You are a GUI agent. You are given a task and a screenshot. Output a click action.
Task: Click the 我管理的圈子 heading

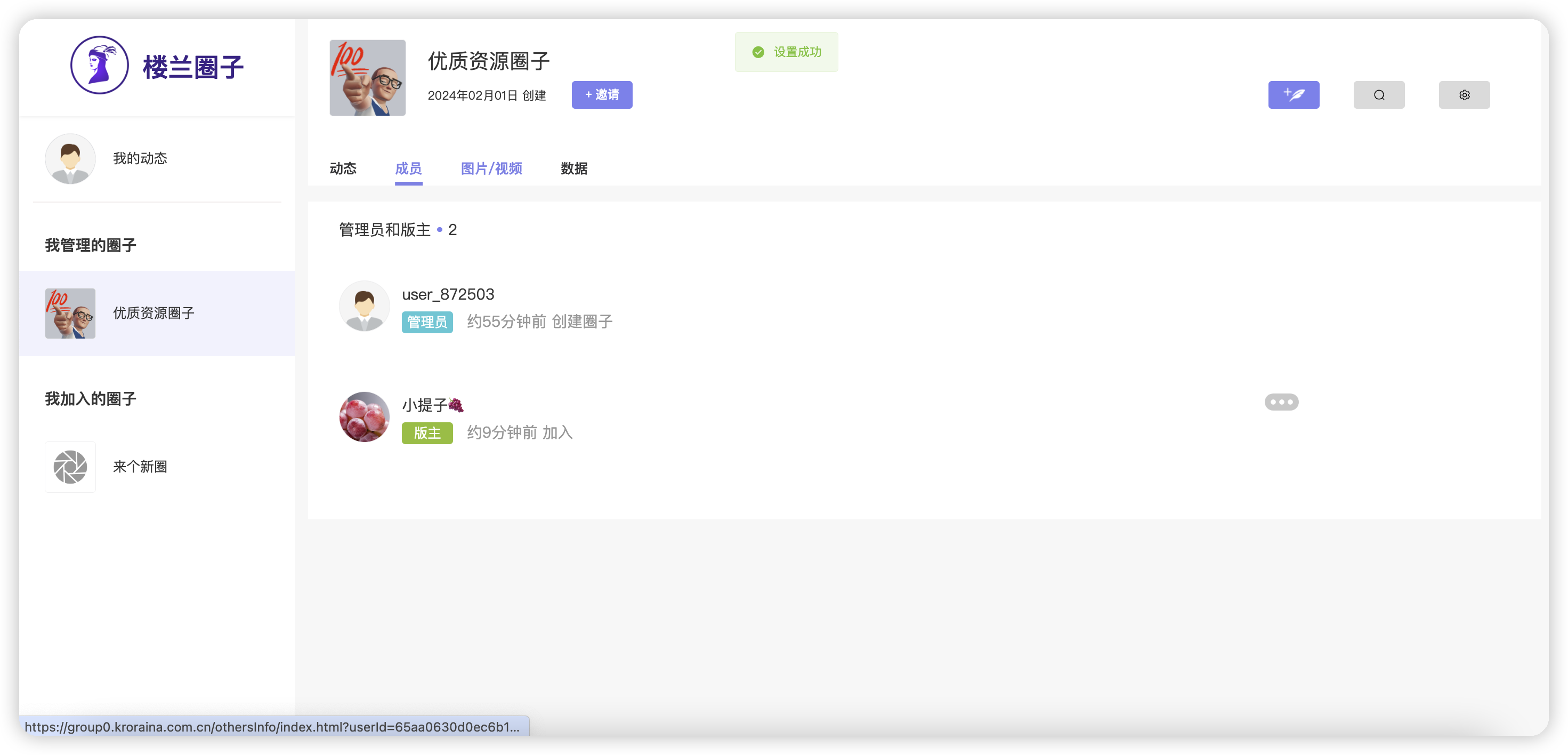point(91,245)
